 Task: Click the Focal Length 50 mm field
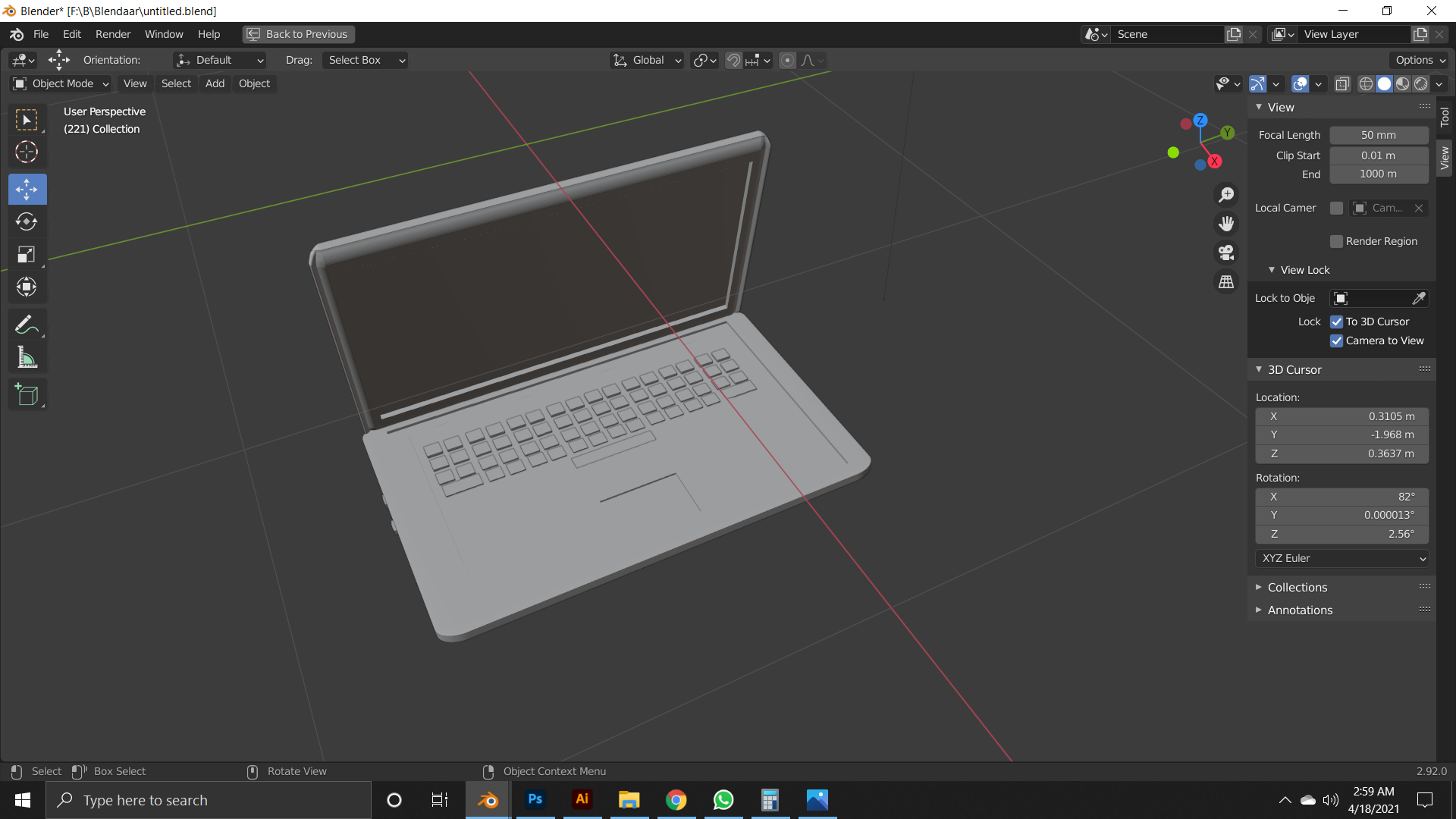click(1378, 135)
